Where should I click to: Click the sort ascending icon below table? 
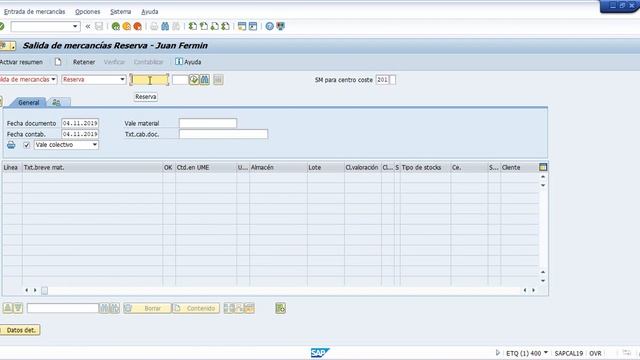(x=8, y=308)
